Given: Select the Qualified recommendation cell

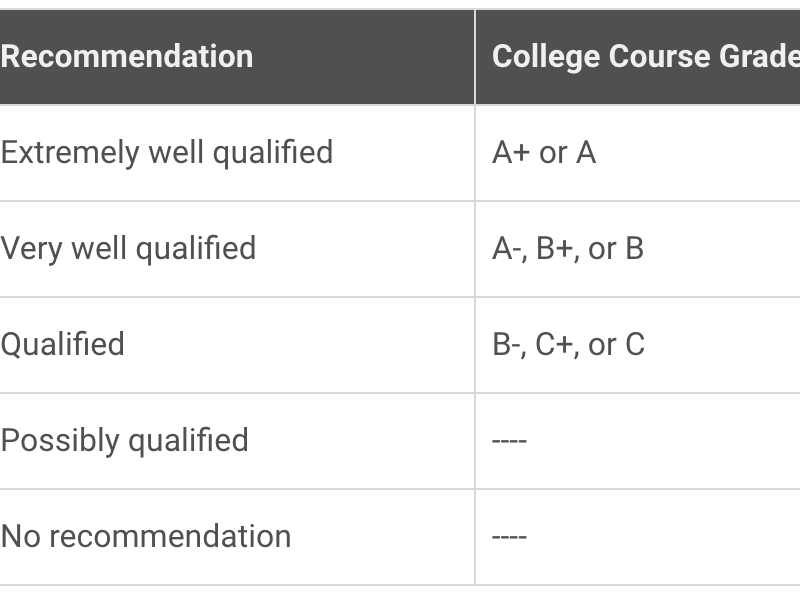Looking at the screenshot, I should (237, 344).
